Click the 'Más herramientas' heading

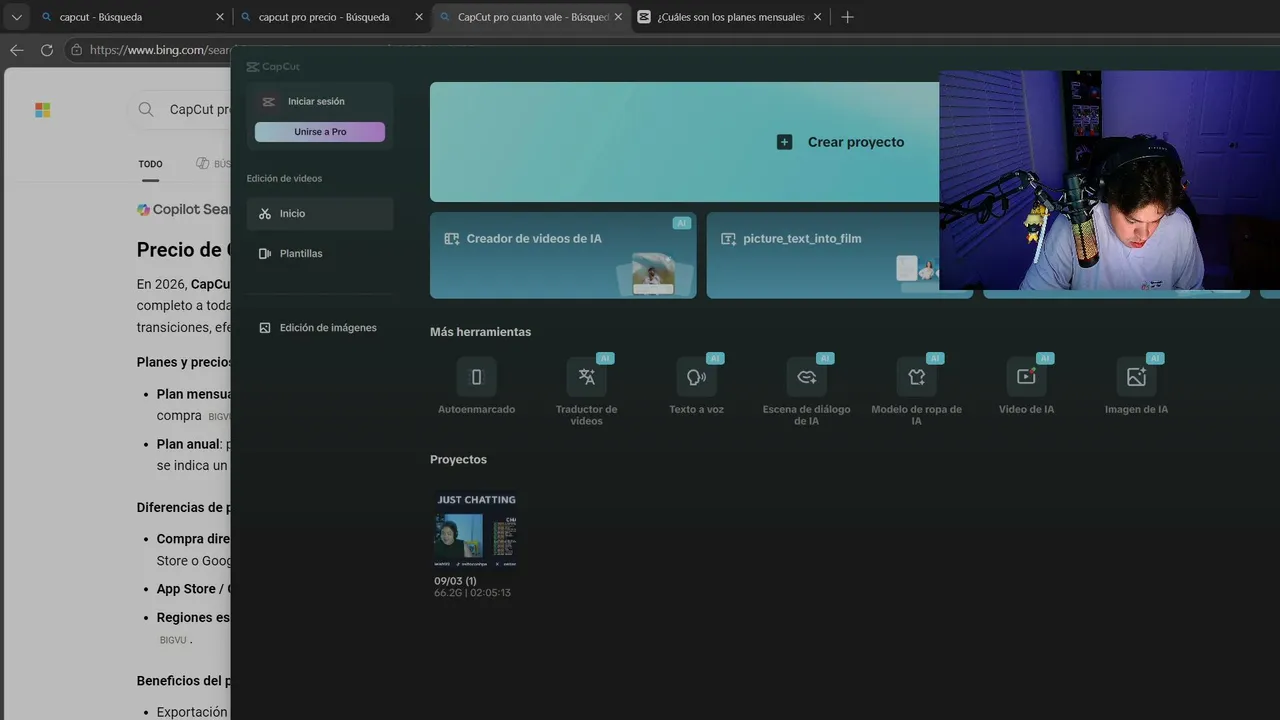point(481,332)
